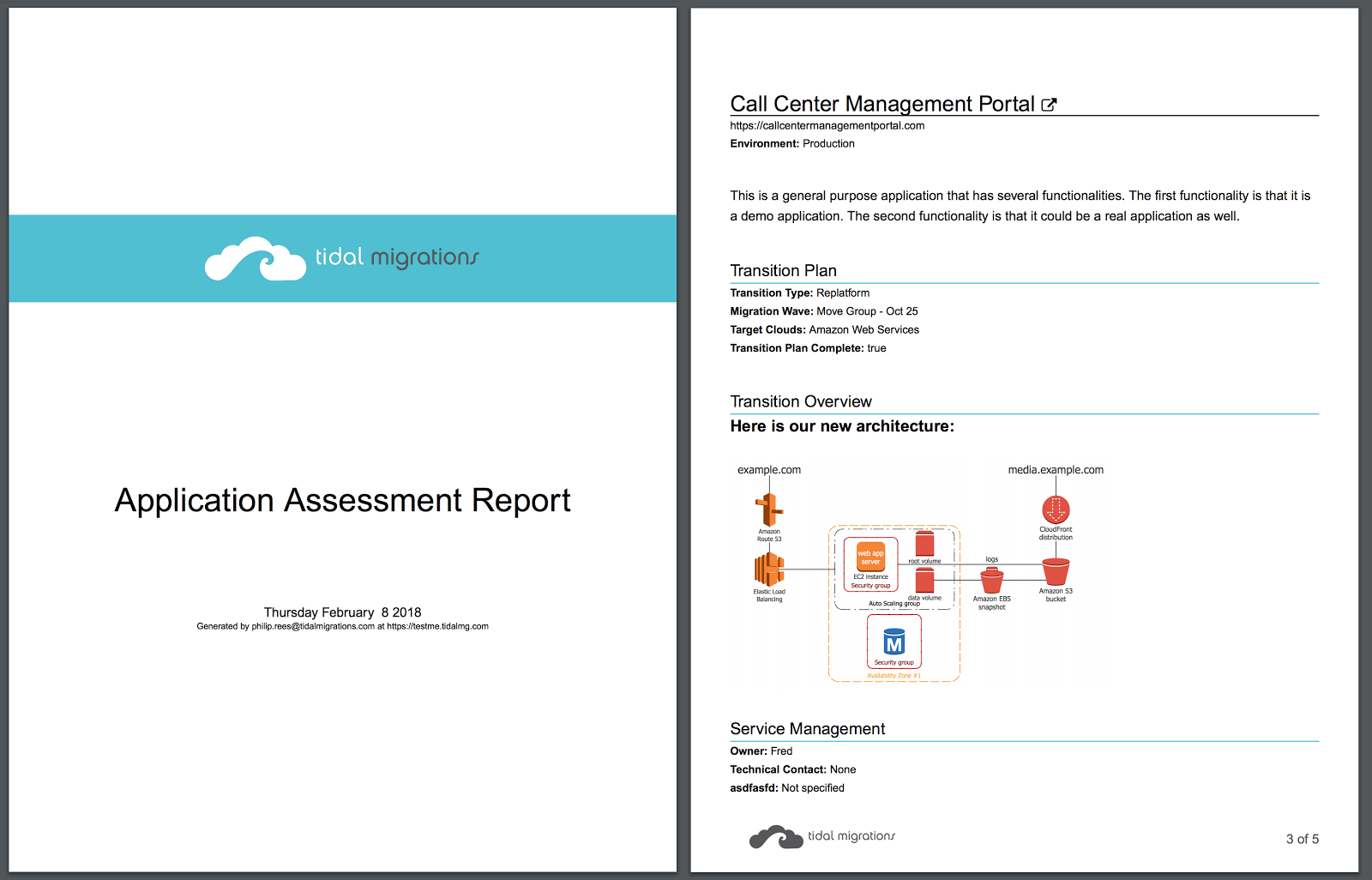Click the philip.rees@tidalmigrations.com email link
The image size is (1372, 880).
[313, 626]
